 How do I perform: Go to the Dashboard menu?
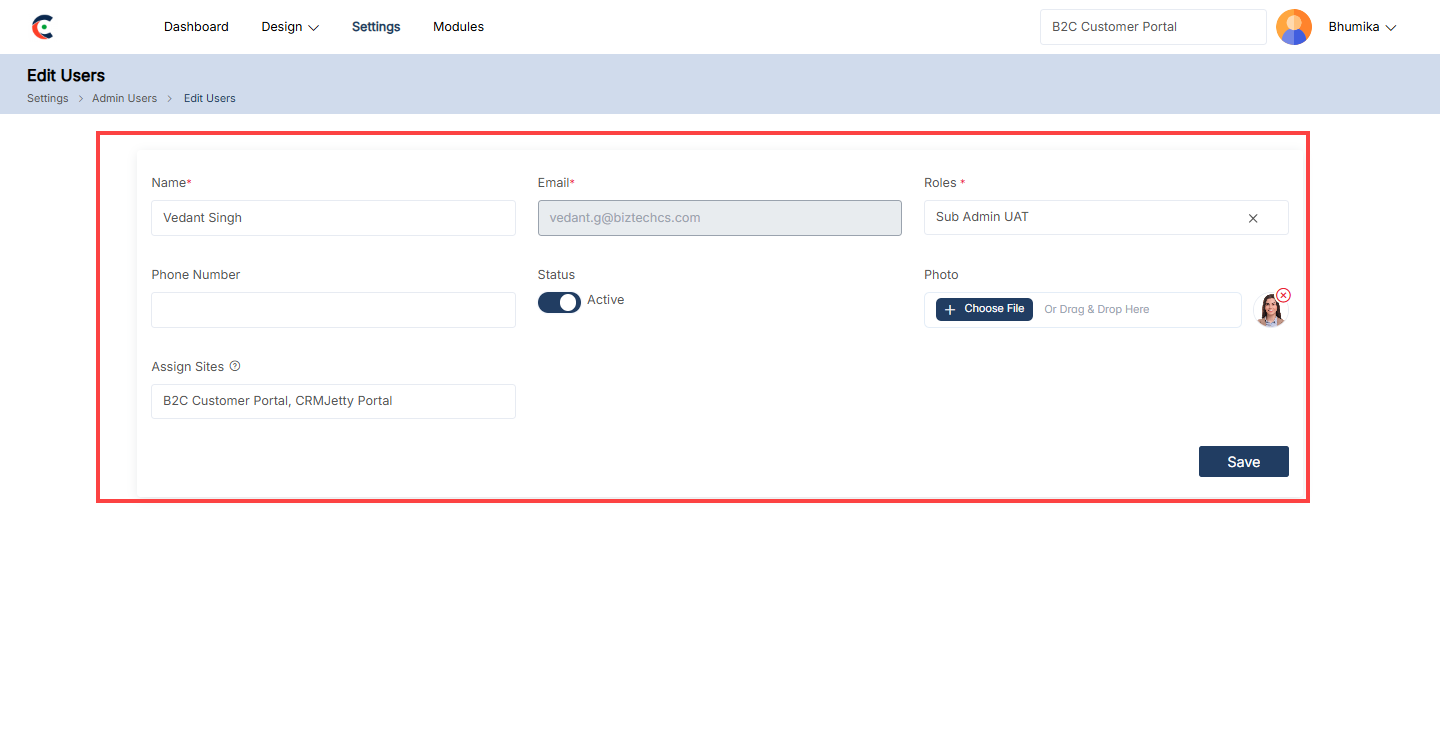(196, 27)
